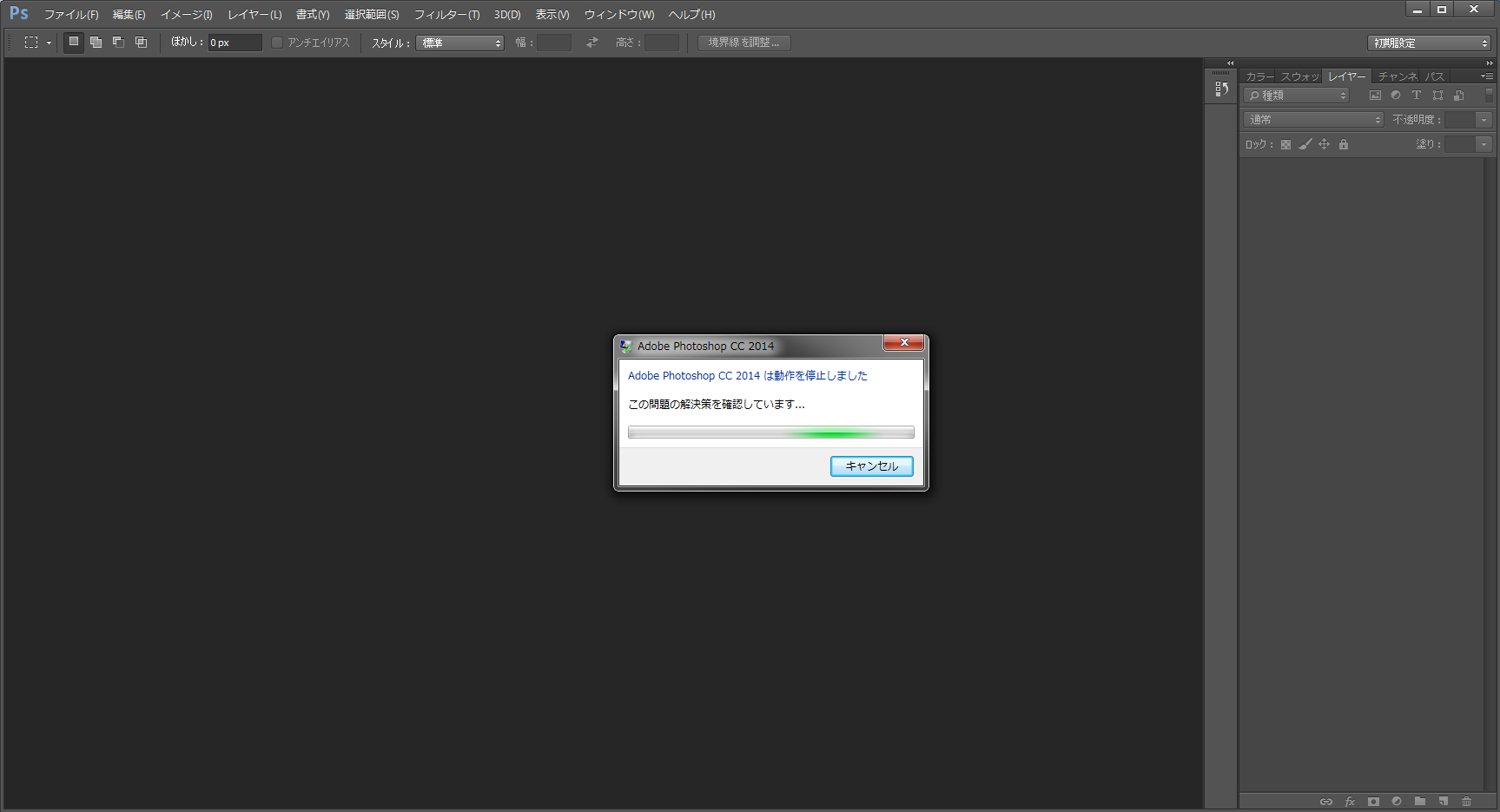Switch to the パス tab
This screenshot has width=1500, height=812.
(x=1435, y=76)
